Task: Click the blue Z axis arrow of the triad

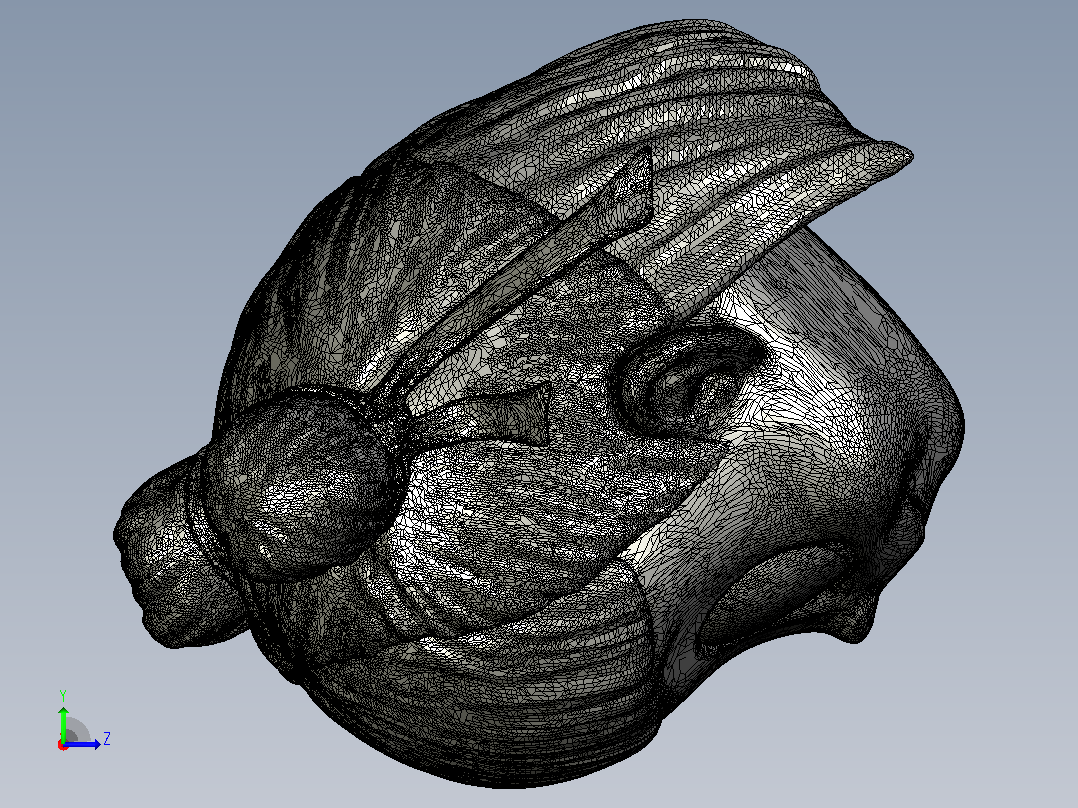Action: click(82, 744)
